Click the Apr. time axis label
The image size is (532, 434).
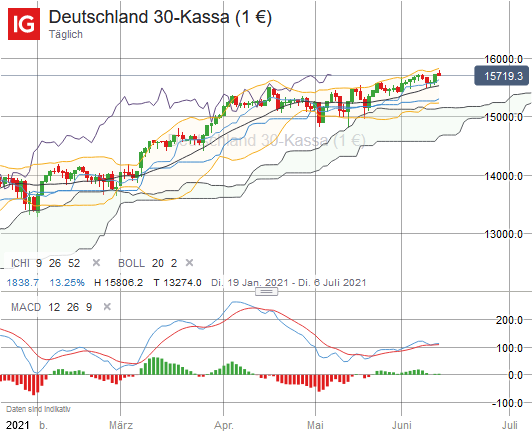pyautogui.click(x=224, y=425)
